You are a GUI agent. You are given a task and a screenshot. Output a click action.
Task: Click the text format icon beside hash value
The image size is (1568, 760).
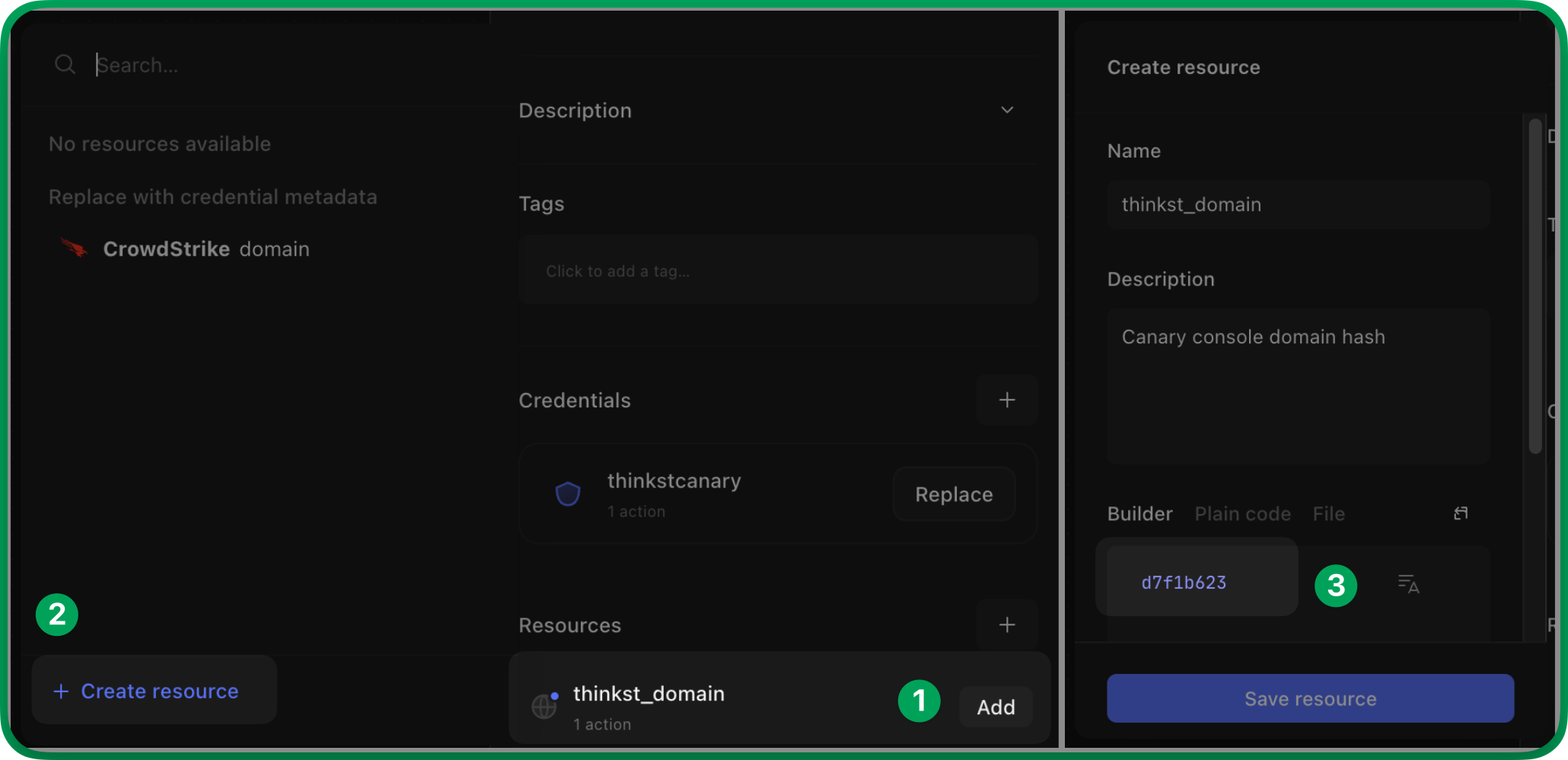pos(1408,584)
